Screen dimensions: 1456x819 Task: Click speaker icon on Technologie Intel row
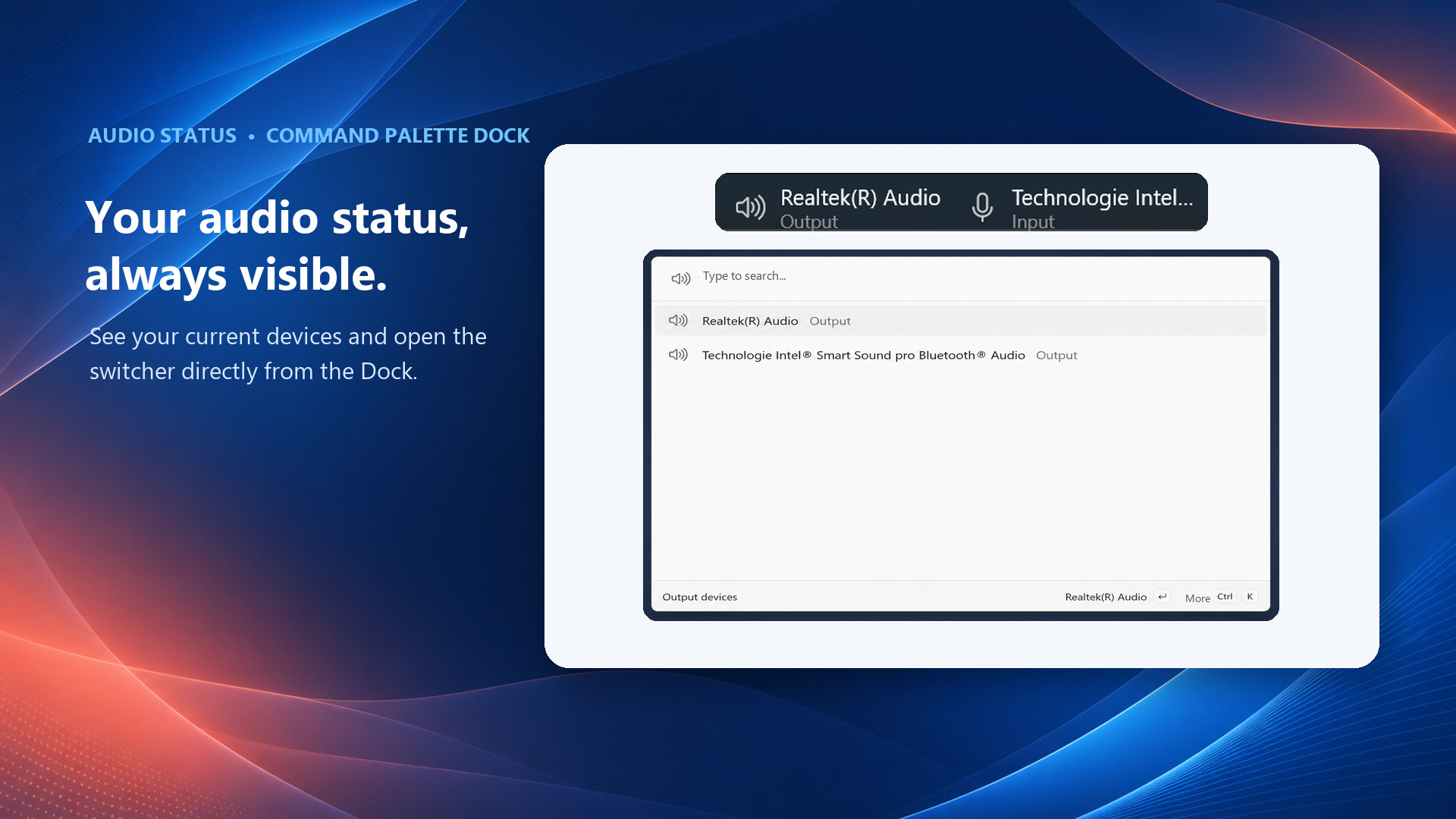678,355
